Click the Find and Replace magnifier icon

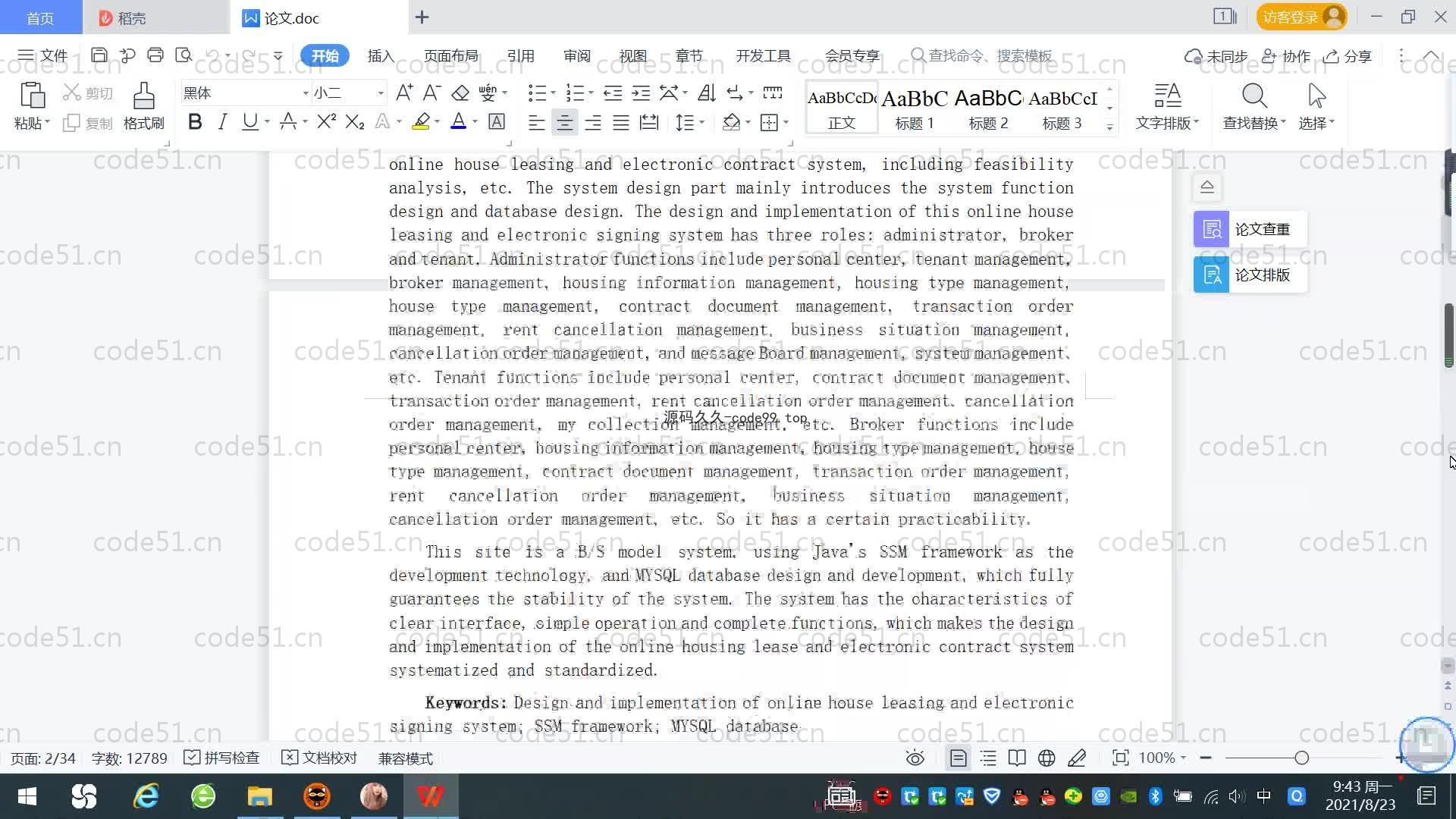click(1254, 96)
